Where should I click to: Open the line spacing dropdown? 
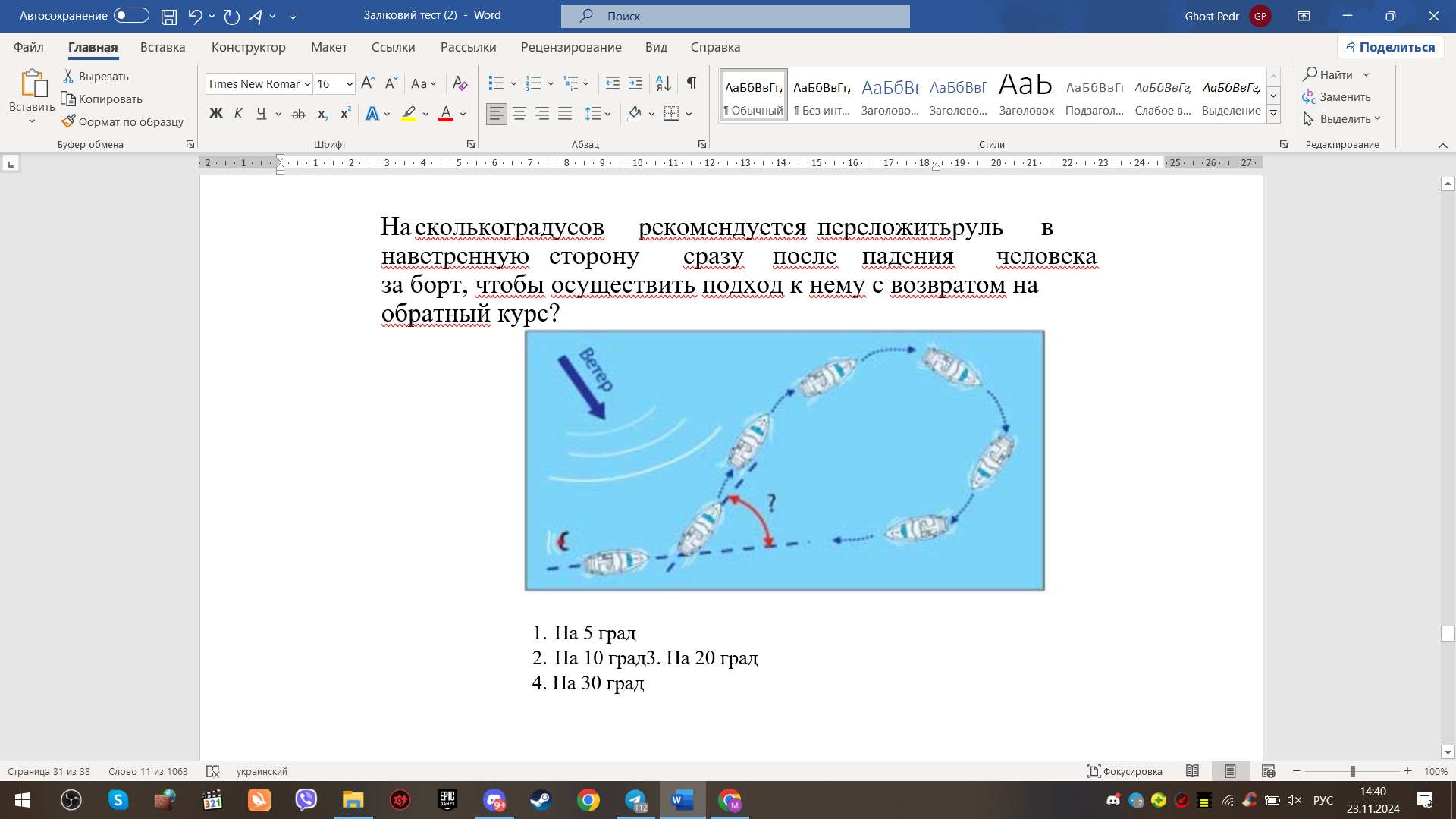coord(598,114)
